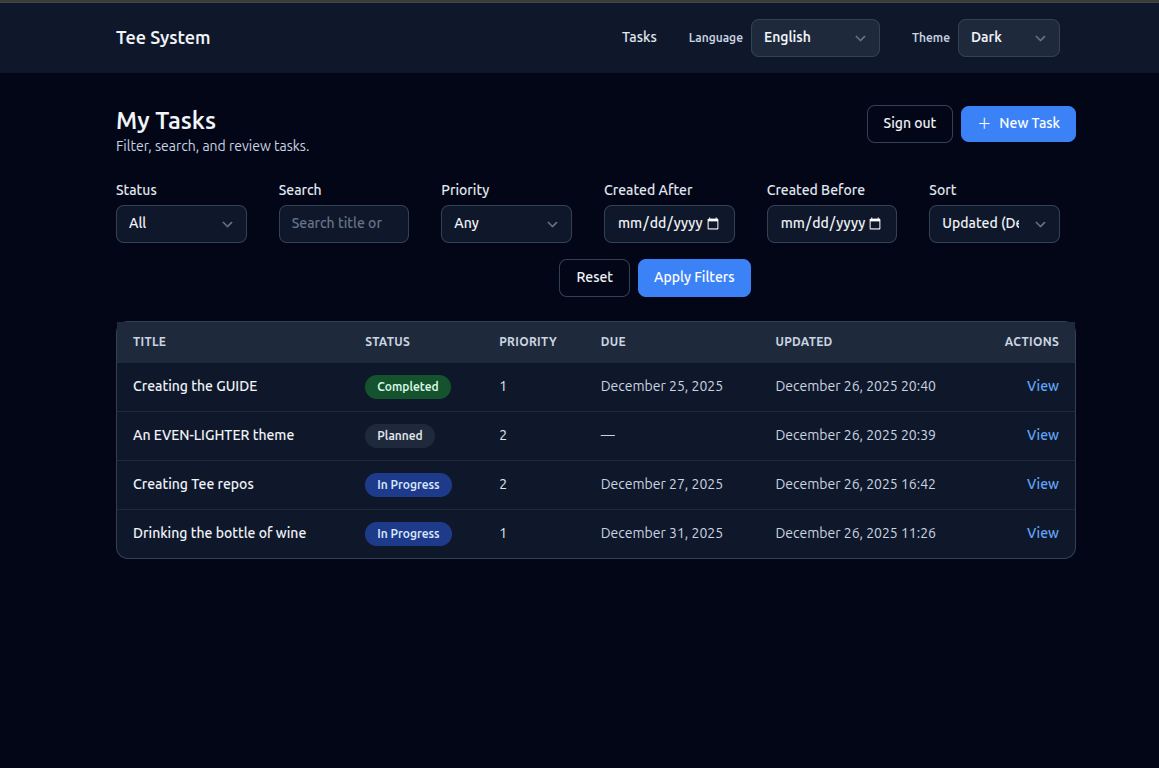The width and height of the screenshot is (1159, 768).
Task: Click the New Task plus button
Action: (x=1018, y=124)
